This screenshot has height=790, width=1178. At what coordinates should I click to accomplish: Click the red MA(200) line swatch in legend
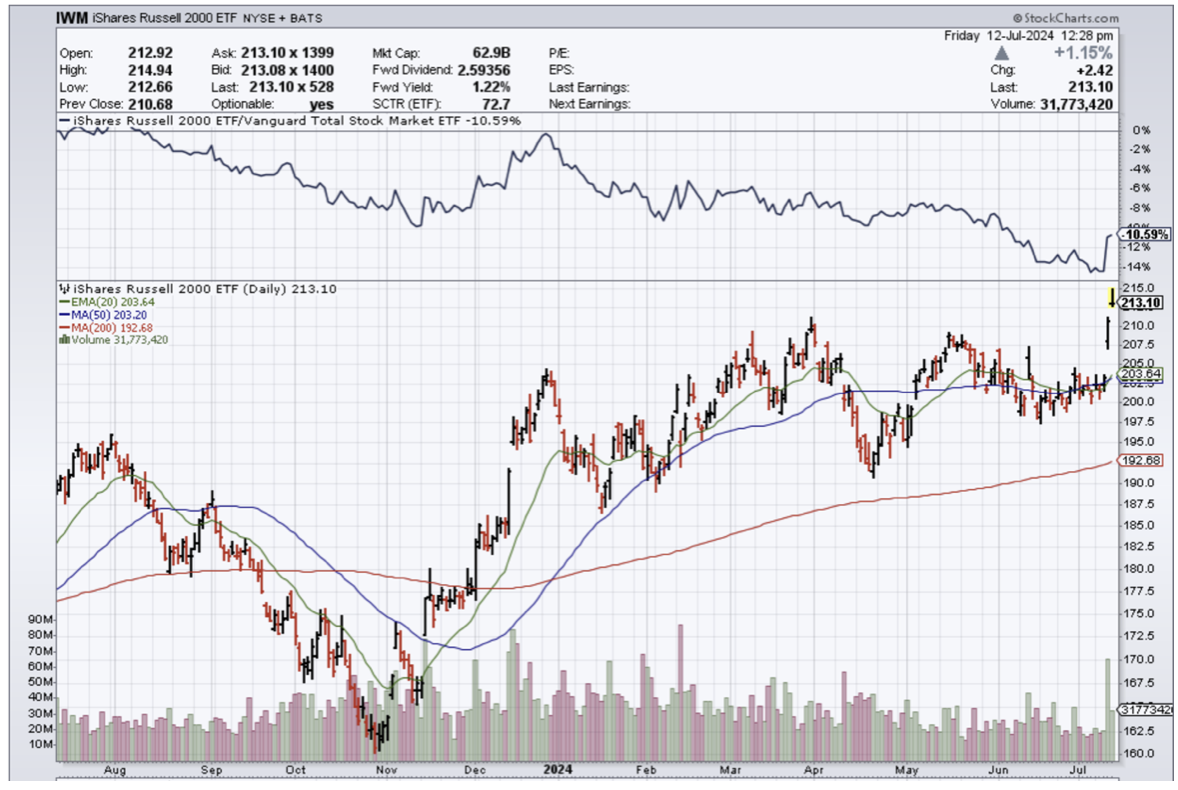coord(65,328)
